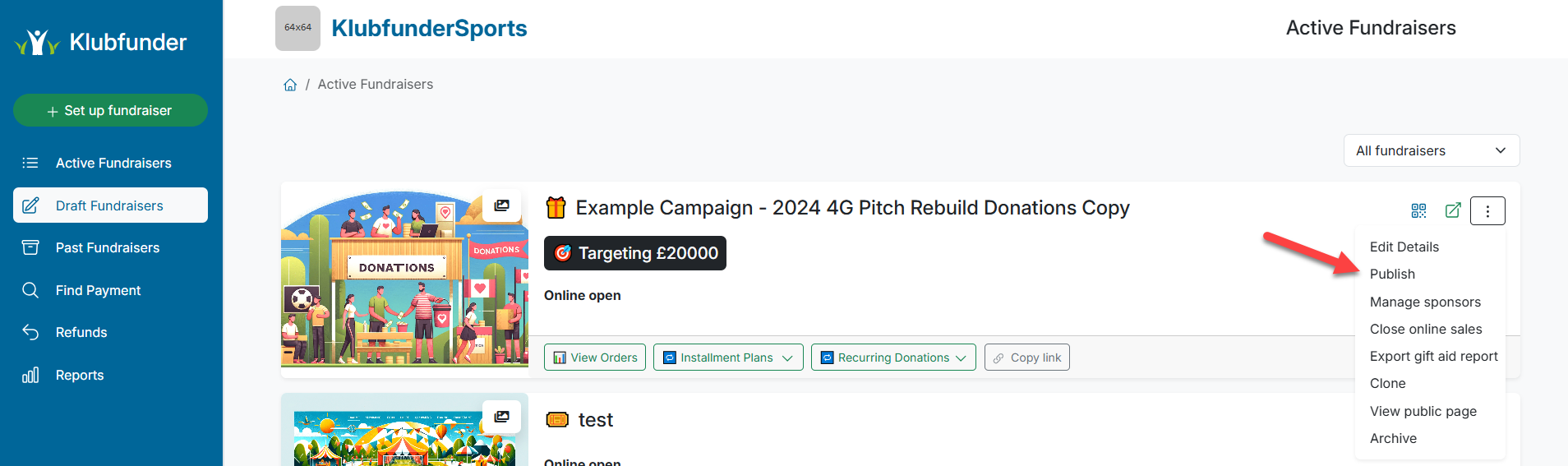Image resolution: width=1568 pixels, height=466 pixels.
Task: Select Archive from the options menu
Action: pos(1393,438)
